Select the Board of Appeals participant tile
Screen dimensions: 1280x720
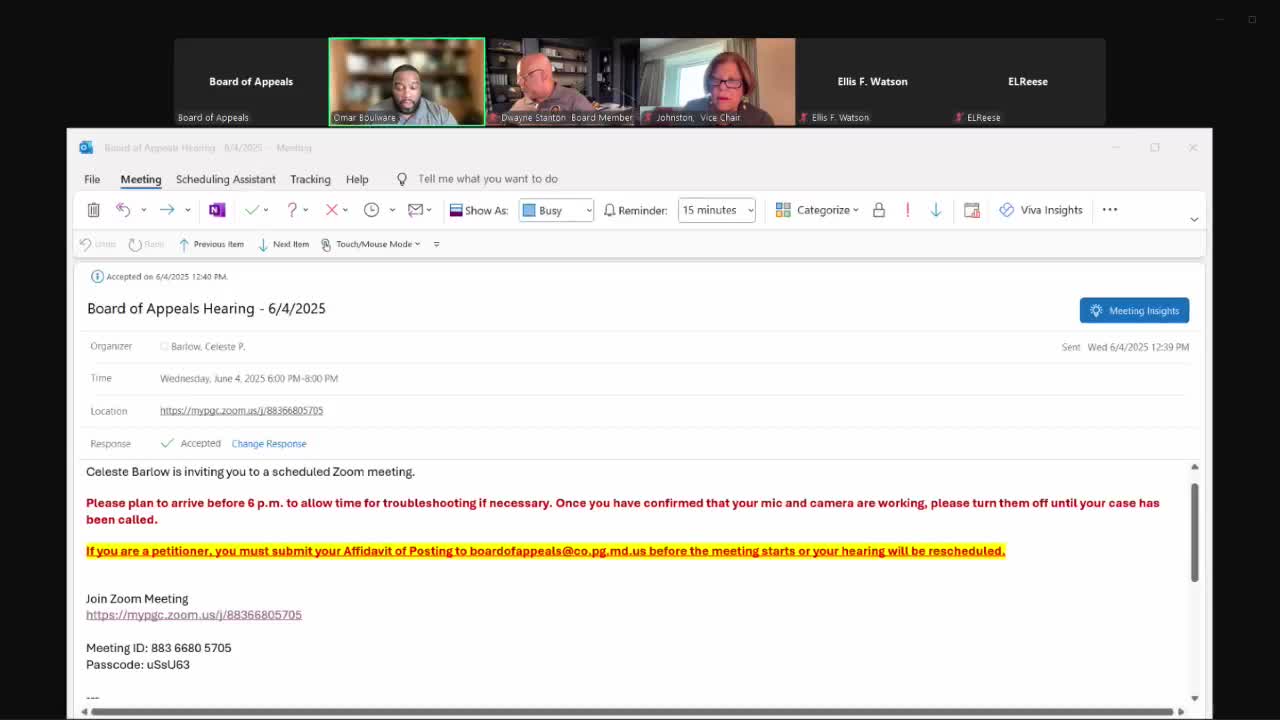[x=251, y=82]
